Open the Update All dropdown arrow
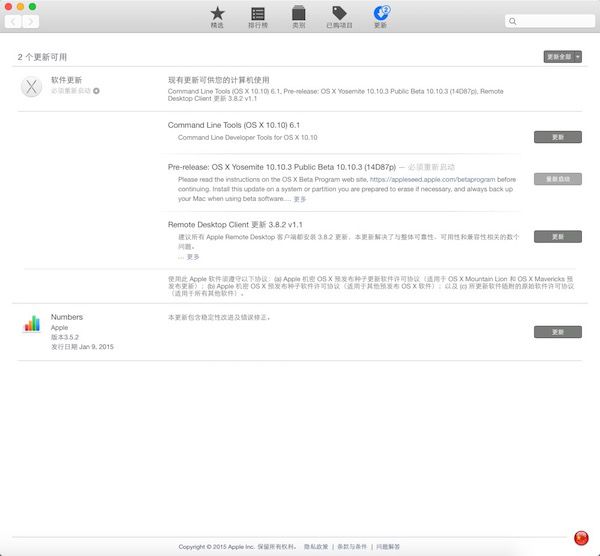 point(578,57)
